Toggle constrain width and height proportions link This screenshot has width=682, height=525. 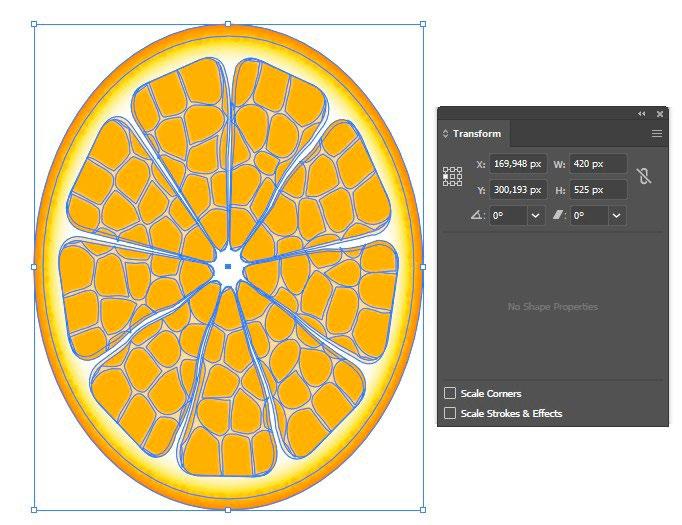click(644, 176)
